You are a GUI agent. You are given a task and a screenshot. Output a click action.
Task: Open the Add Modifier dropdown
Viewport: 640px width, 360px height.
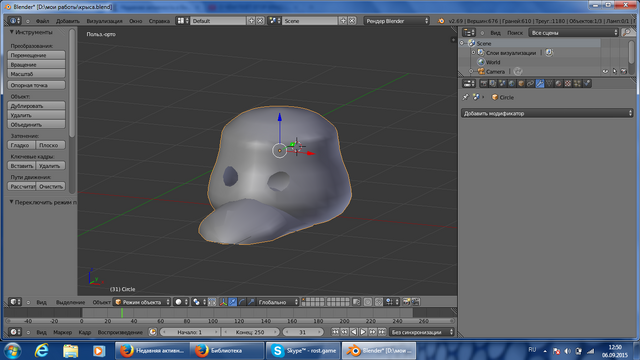coord(547,113)
